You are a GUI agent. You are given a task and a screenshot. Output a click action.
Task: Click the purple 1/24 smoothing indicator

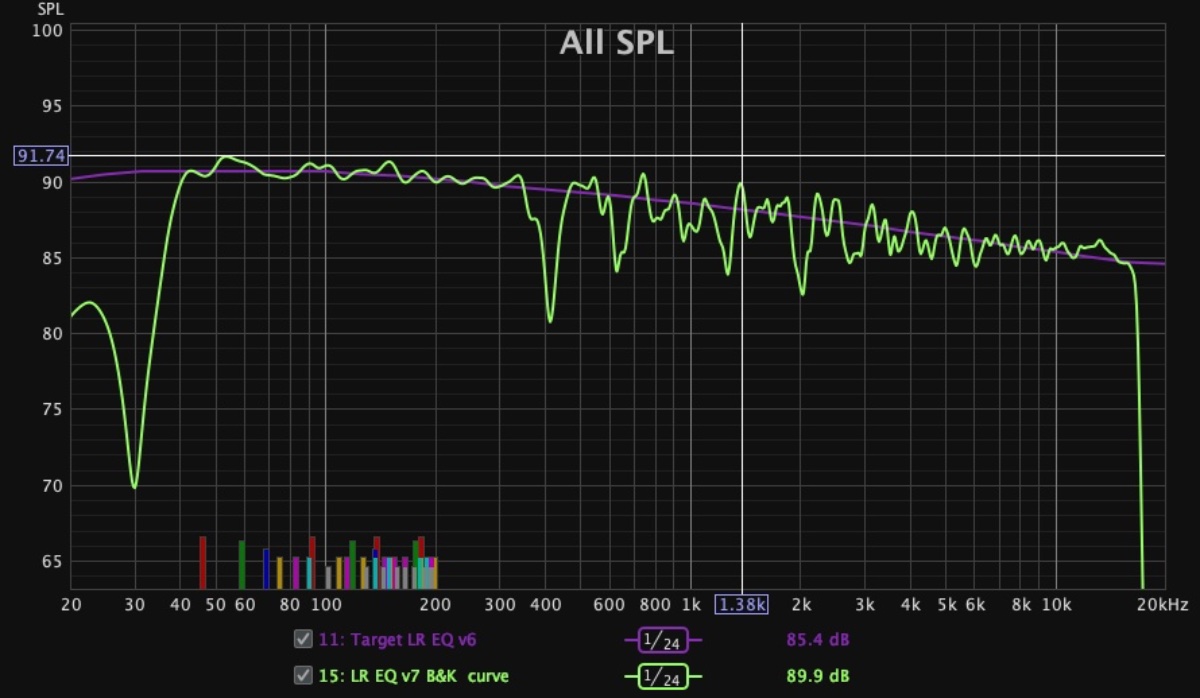(x=663, y=640)
